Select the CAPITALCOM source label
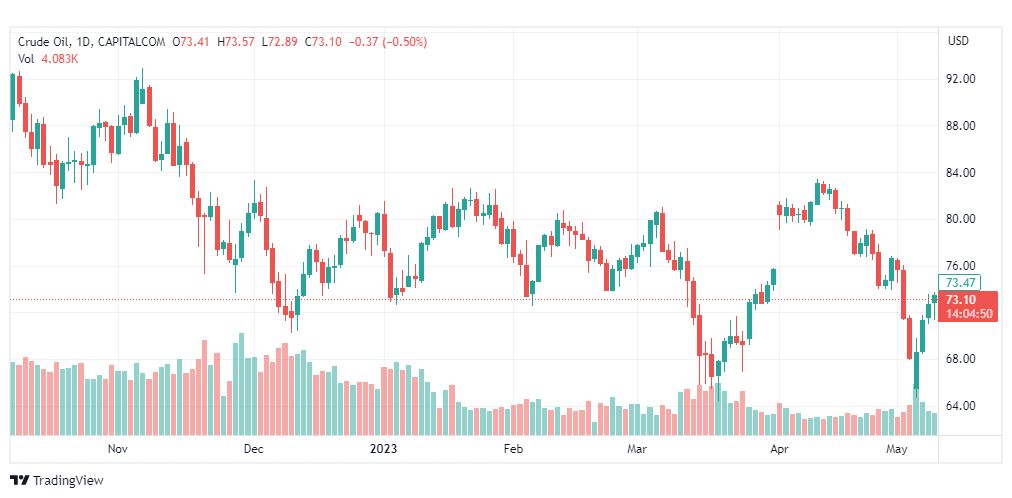The image size is (1012, 498). [131, 42]
